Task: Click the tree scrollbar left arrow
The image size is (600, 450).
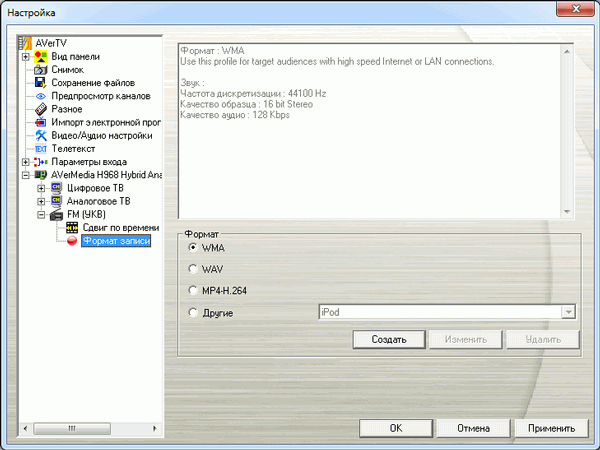Action: [x=25, y=428]
